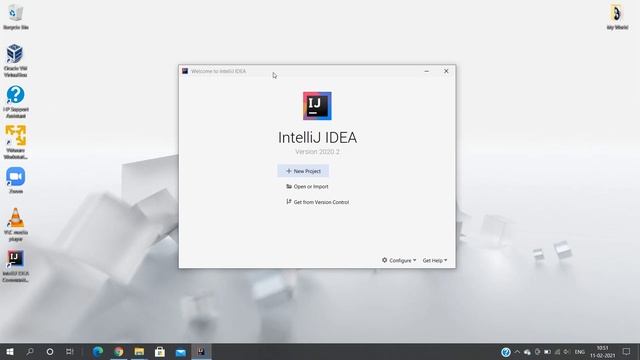Launch Google Chrome from taskbar

(118, 351)
